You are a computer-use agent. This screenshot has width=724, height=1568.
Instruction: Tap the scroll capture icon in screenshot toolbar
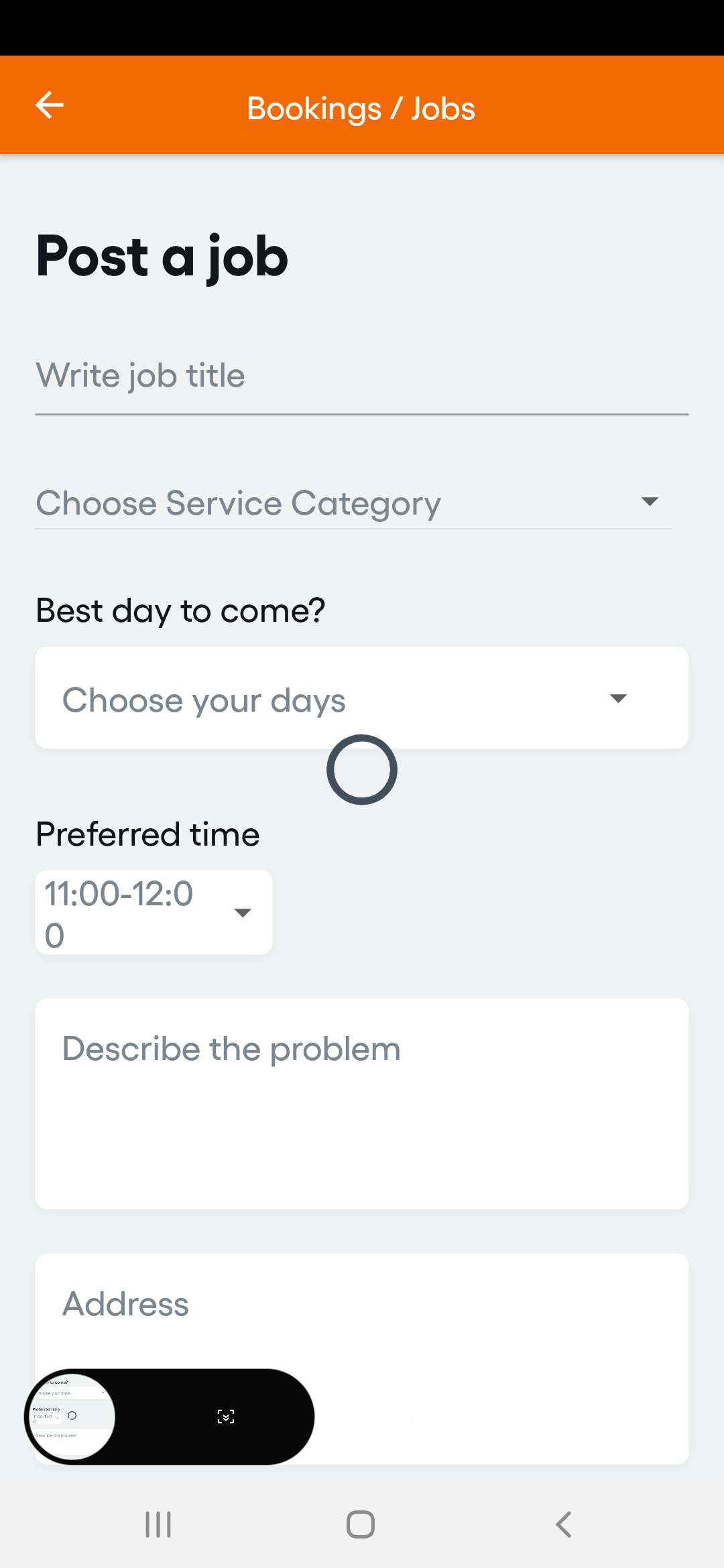click(x=226, y=1416)
